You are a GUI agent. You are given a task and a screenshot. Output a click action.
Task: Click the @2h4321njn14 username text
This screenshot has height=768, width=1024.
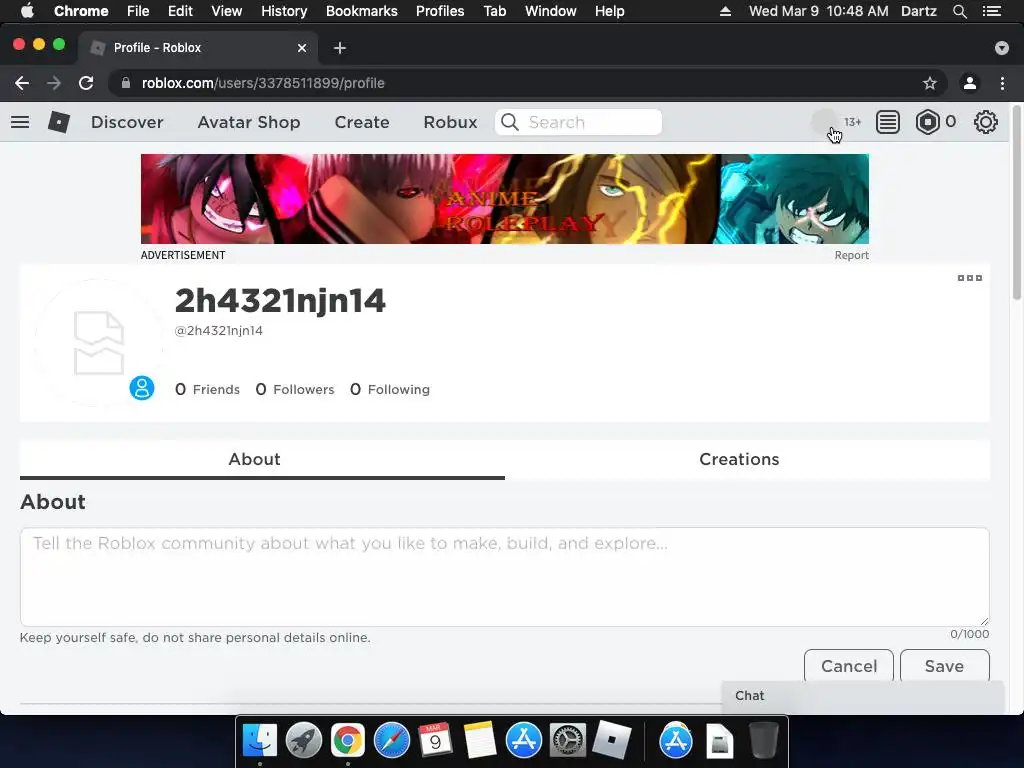click(219, 331)
